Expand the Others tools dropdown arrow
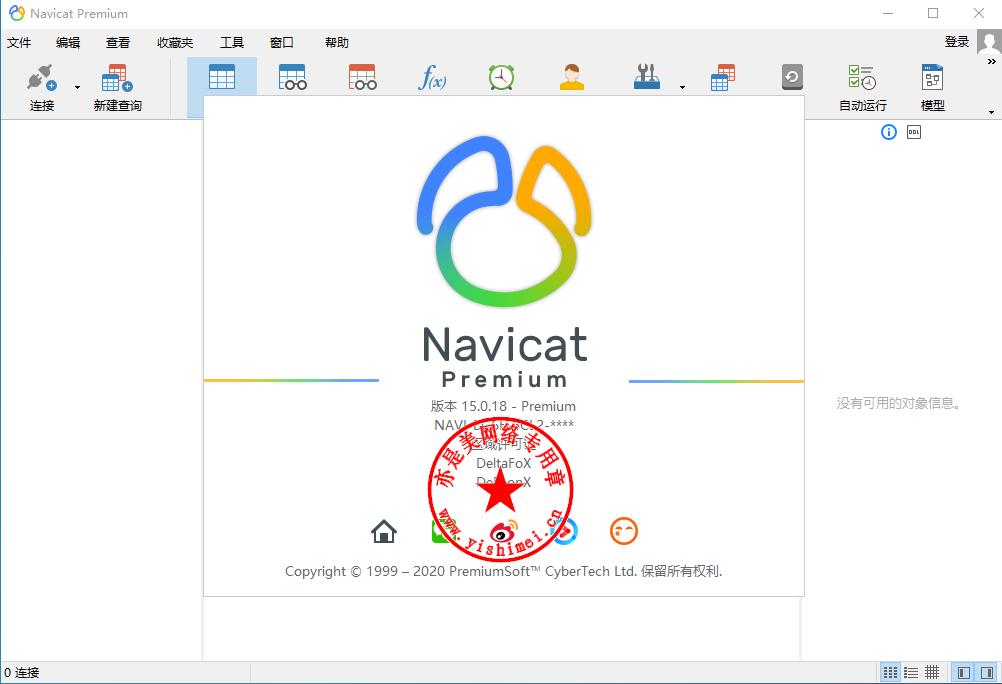The height and width of the screenshot is (684, 1002). click(682, 88)
